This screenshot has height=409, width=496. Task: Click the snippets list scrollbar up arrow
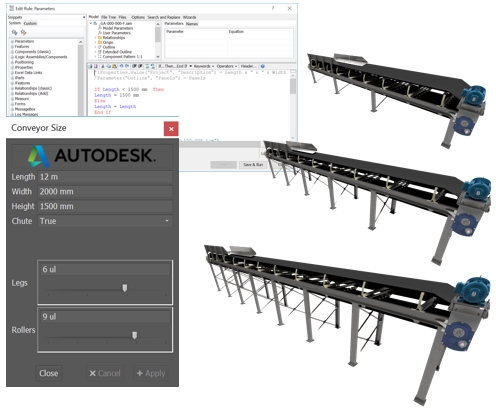pos(80,42)
